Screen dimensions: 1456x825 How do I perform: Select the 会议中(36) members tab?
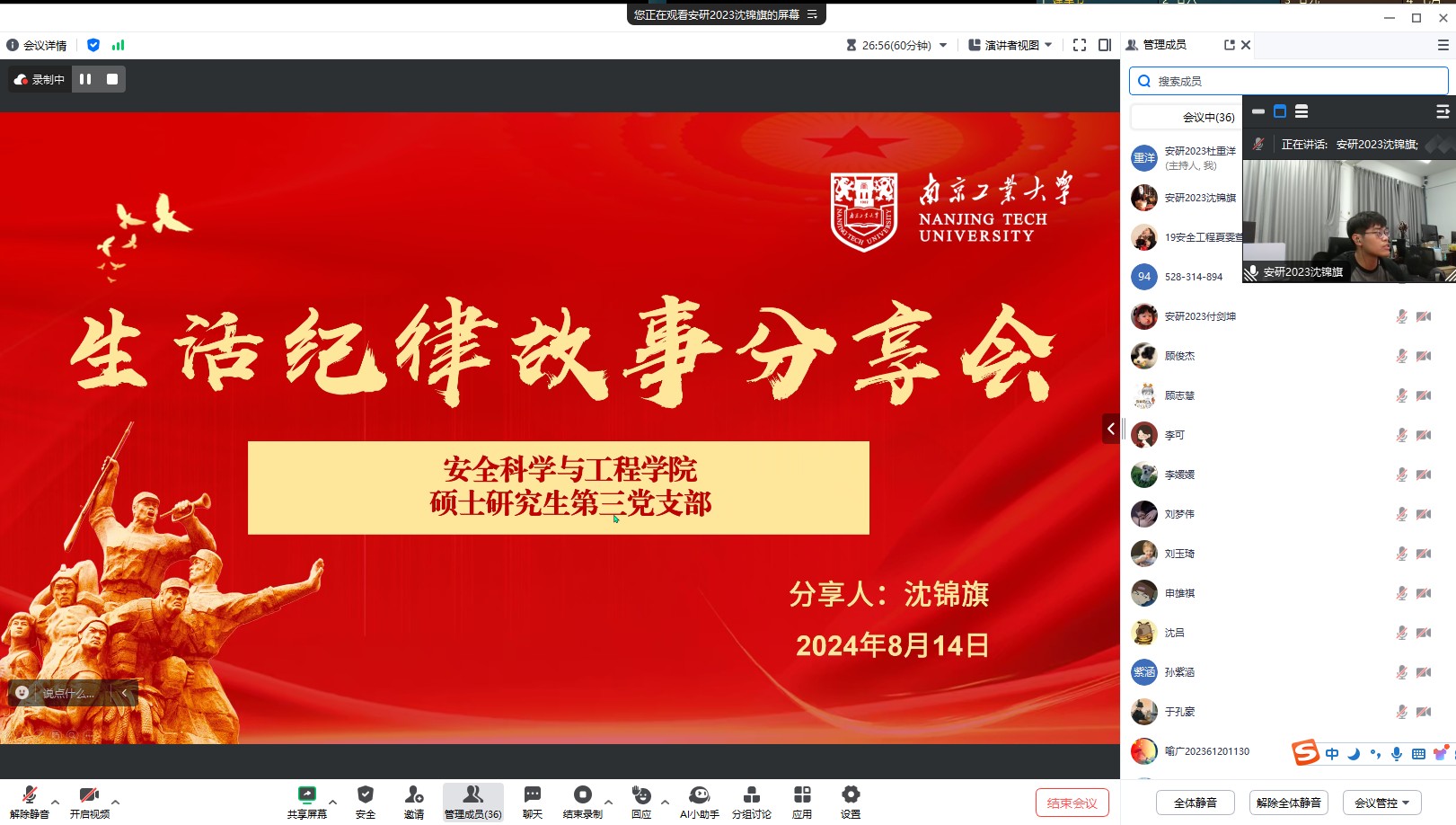(x=1208, y=117)
